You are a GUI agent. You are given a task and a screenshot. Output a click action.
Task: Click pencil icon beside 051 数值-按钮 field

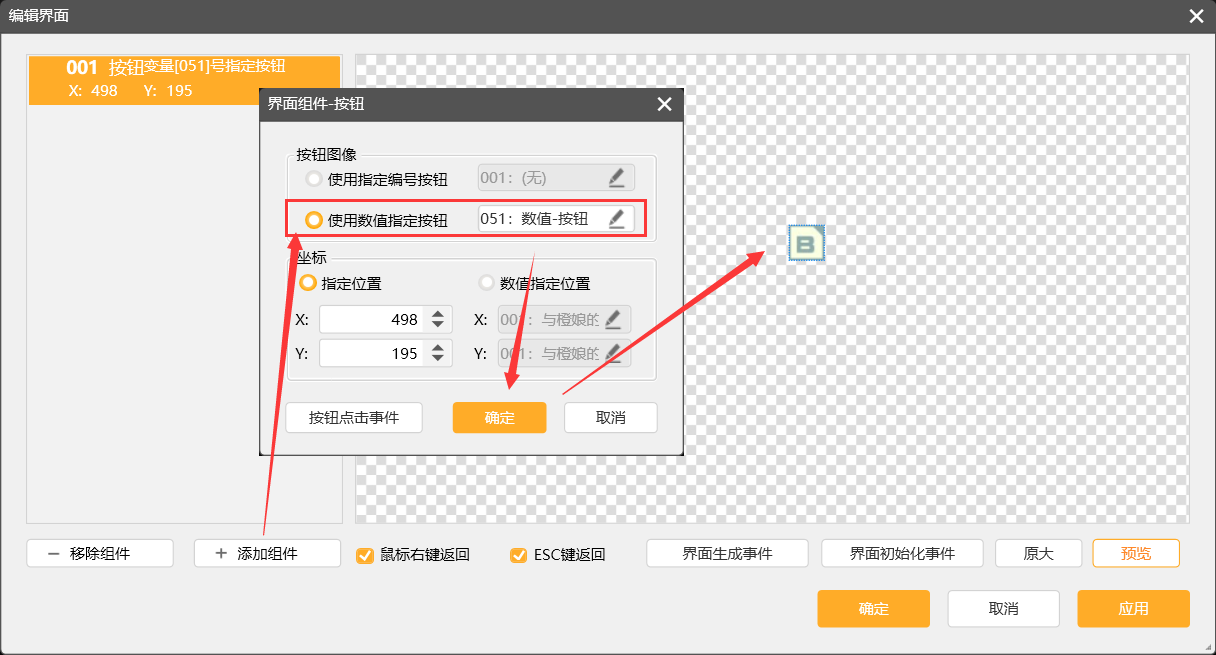tap(617, 219)
